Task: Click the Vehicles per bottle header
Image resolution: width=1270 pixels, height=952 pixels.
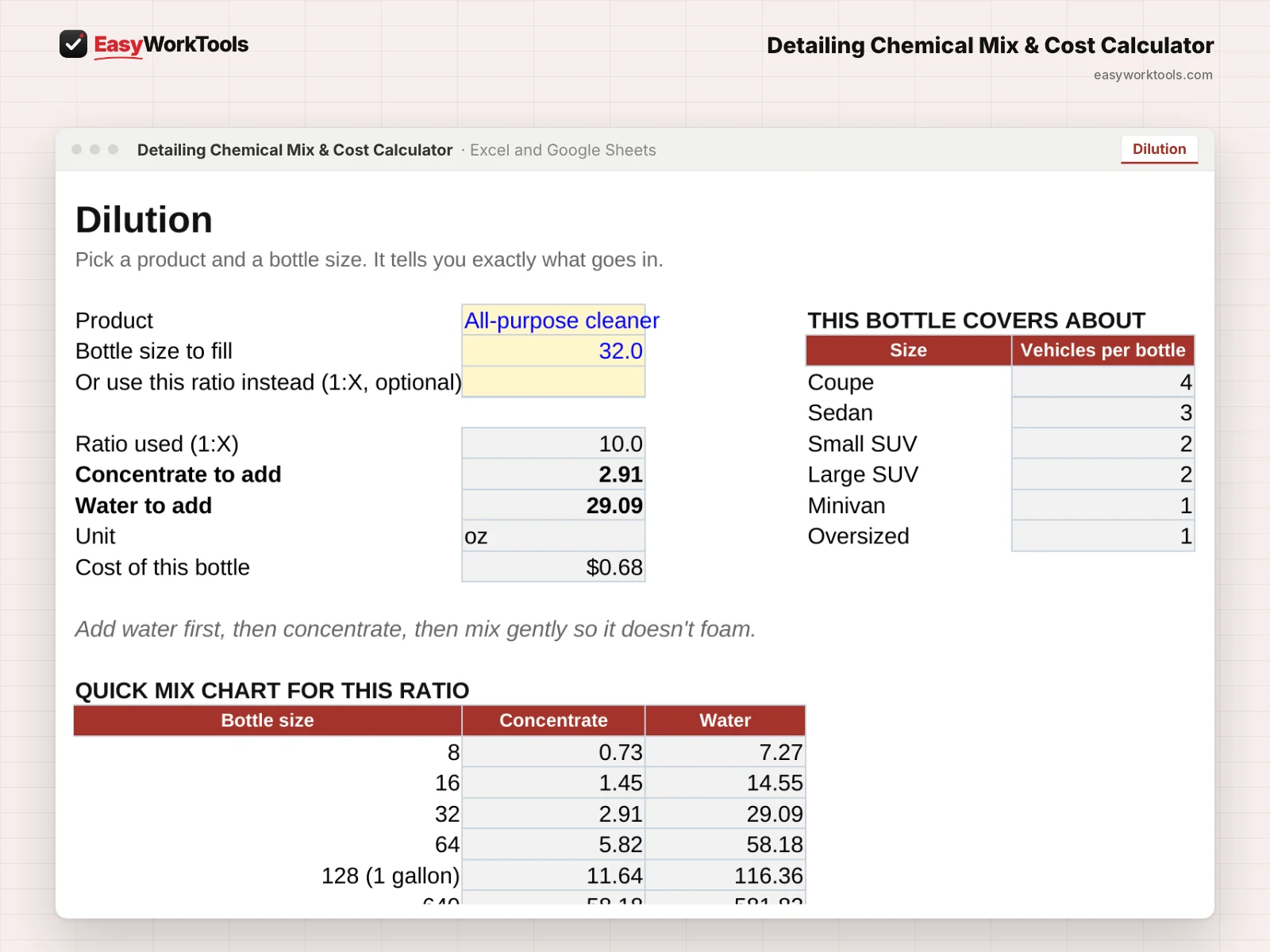Action: pos(1103,350)
